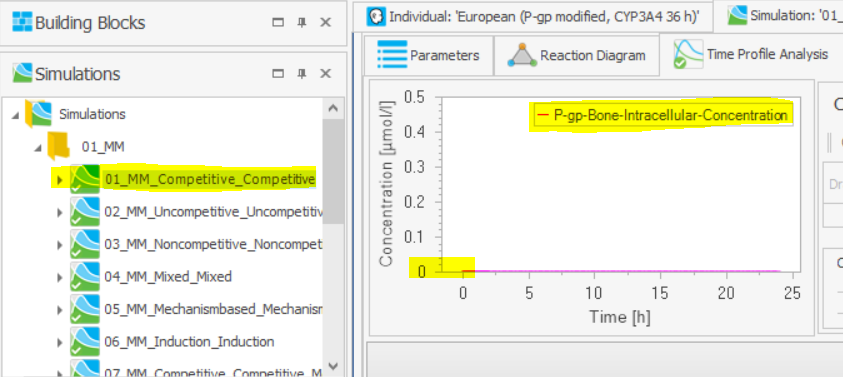
Task: Open the Parameters tab
Action: pos(429,55)
